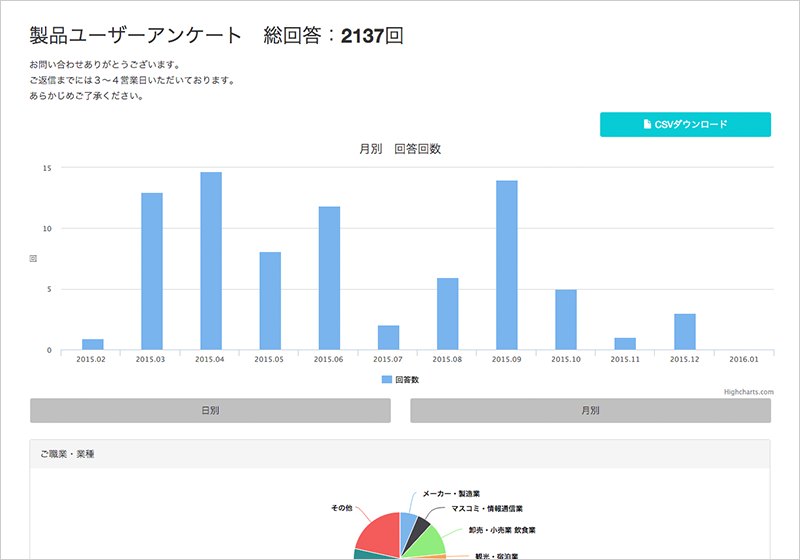
Task: Click the 2015.06 bar
Action: coord(330,278)
